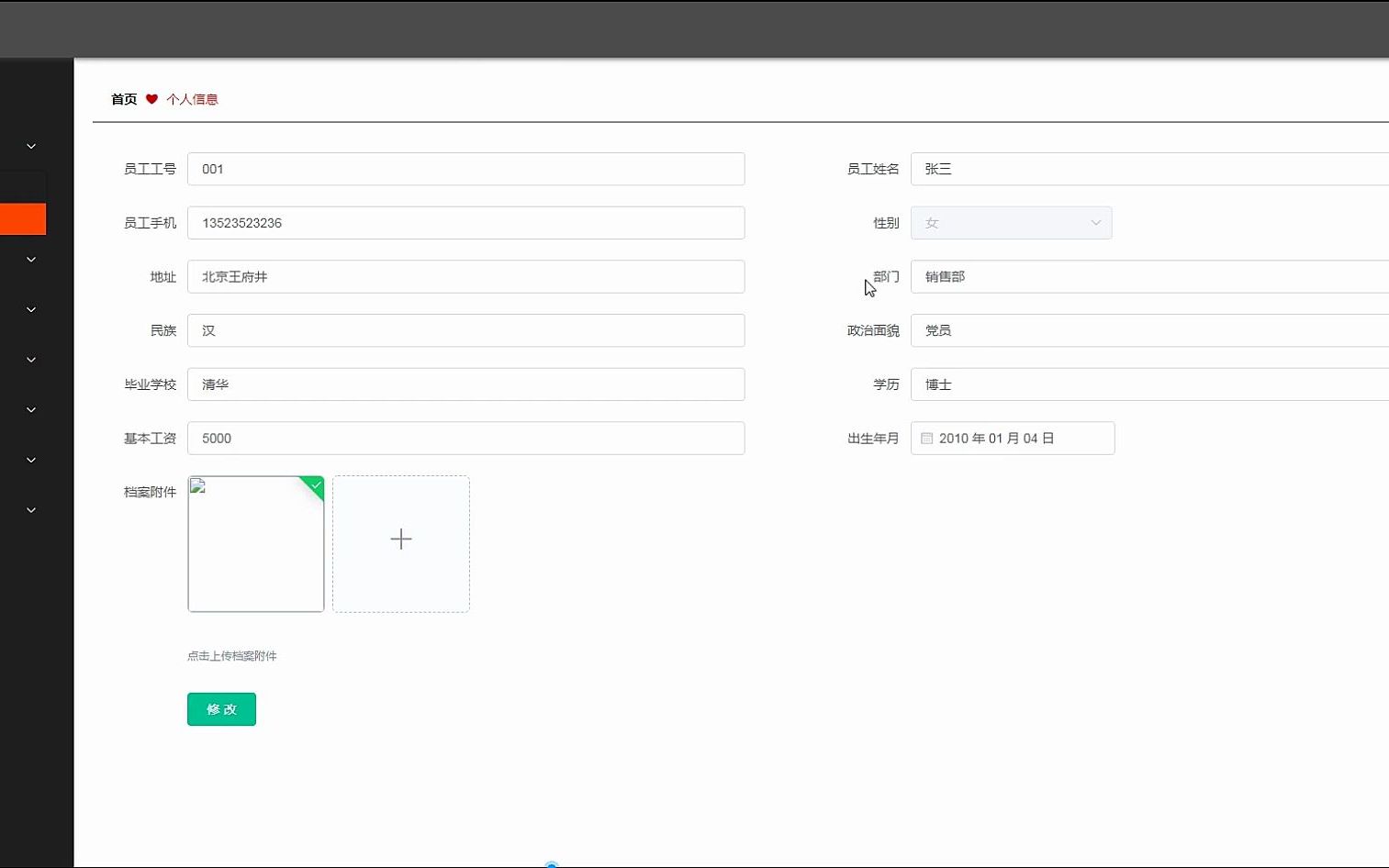Click the 档案附件 label
The height and width of the screenshot is (868, 1389).
pos(150,492)
